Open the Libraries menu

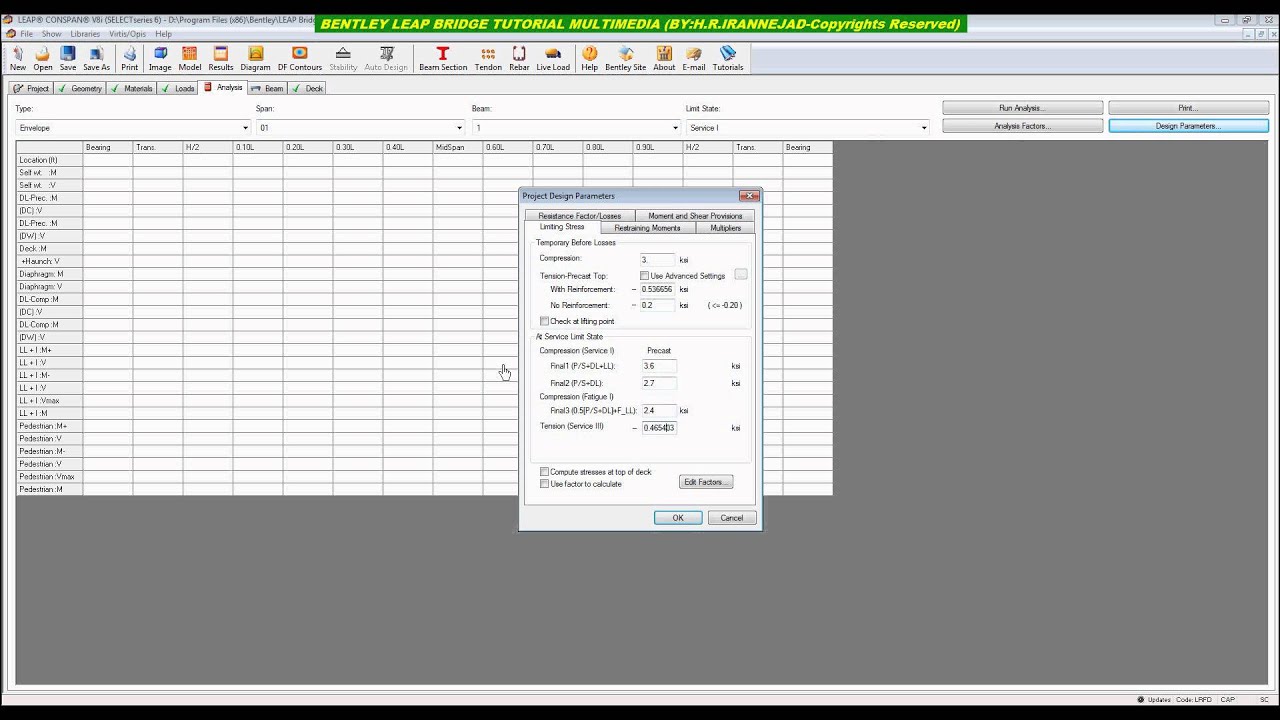point(85,34)
